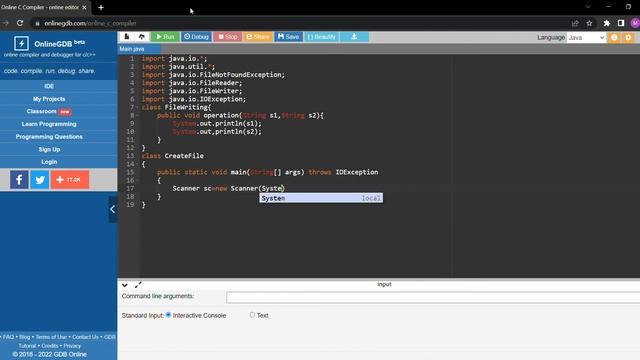Screen dimensions: 640x360
Task: Open the Privacy footer link
Action: 72,346
